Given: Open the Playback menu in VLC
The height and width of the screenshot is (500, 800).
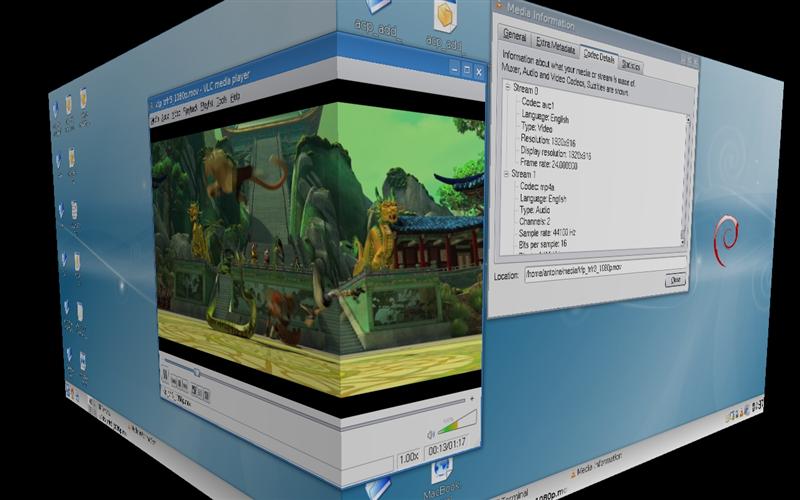Looking at the screenshot, I should click(x=189, y=109).
